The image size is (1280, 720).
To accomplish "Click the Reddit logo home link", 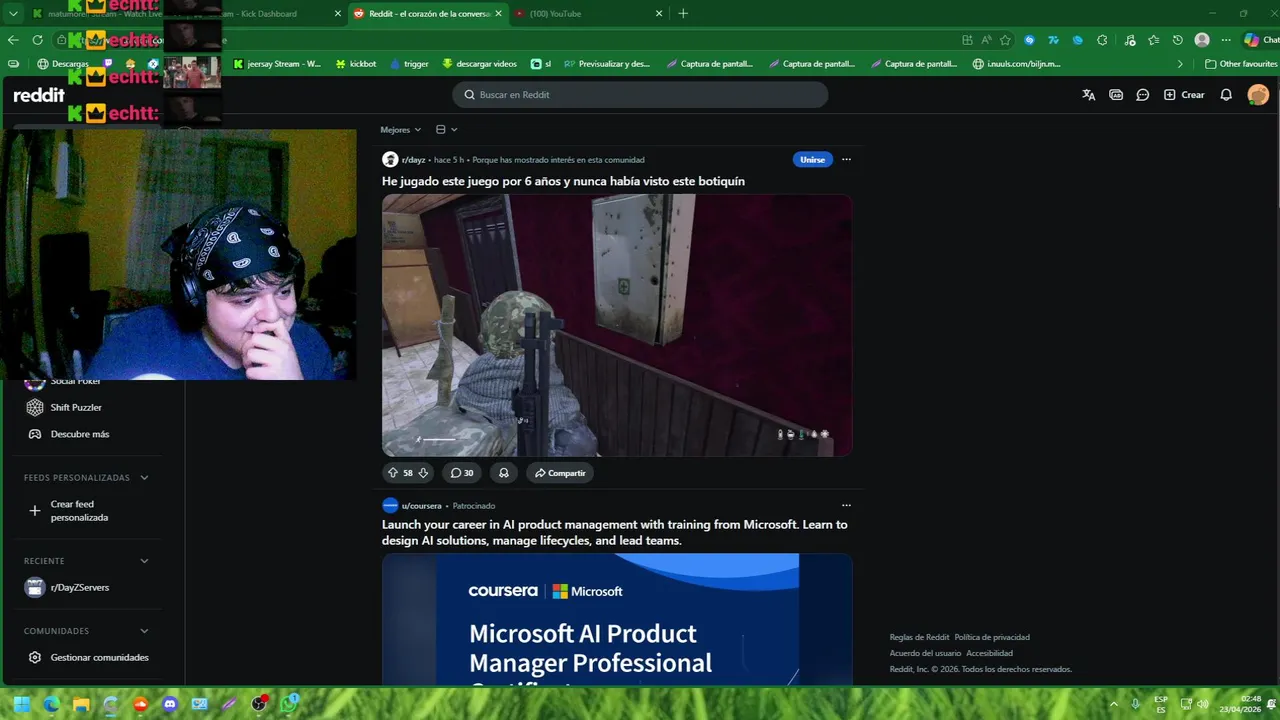I will tap(39, 95).
